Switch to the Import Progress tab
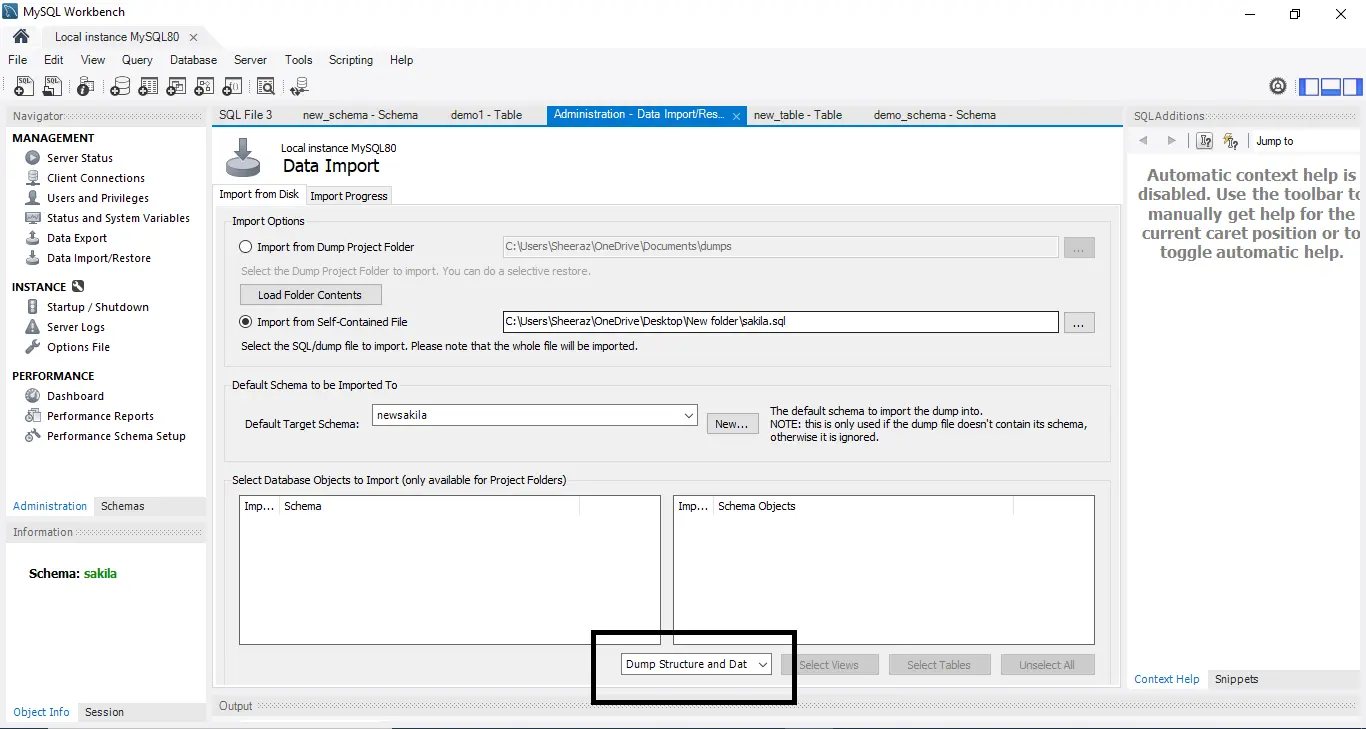Screen dimensions: 1366x729 coord(349,196)
